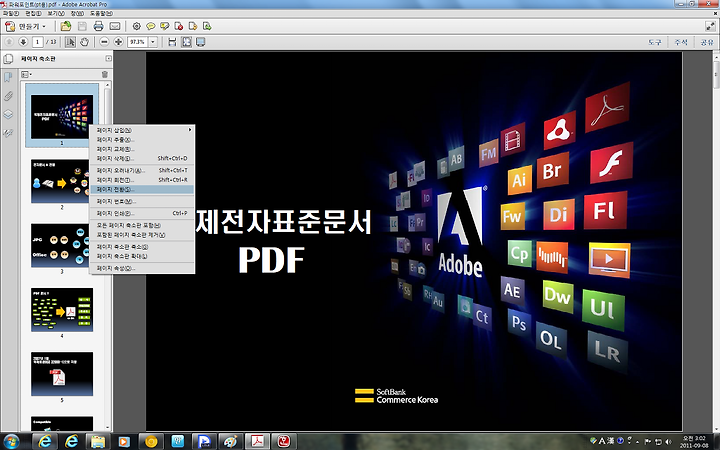The image size is (720, 450).
Task: Choose the Hand pan tool
Action: point(84,42)
